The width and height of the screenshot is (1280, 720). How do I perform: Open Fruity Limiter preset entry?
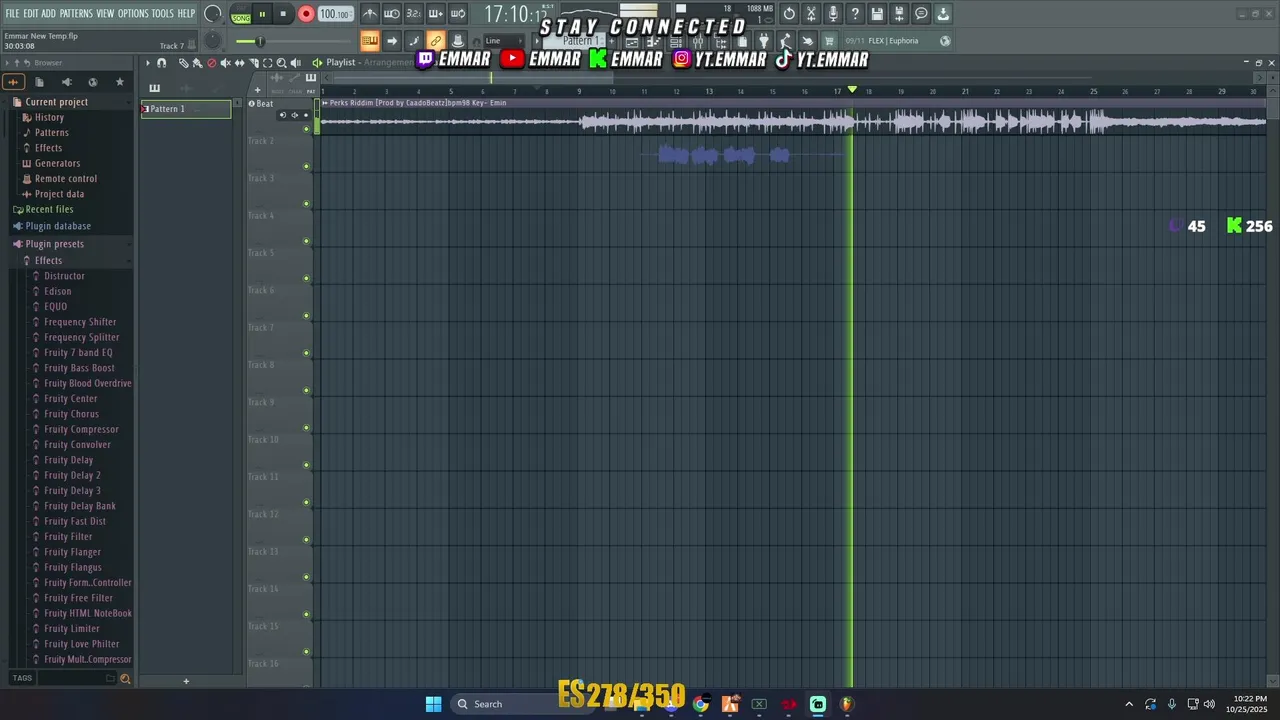(x=72, y=629)
